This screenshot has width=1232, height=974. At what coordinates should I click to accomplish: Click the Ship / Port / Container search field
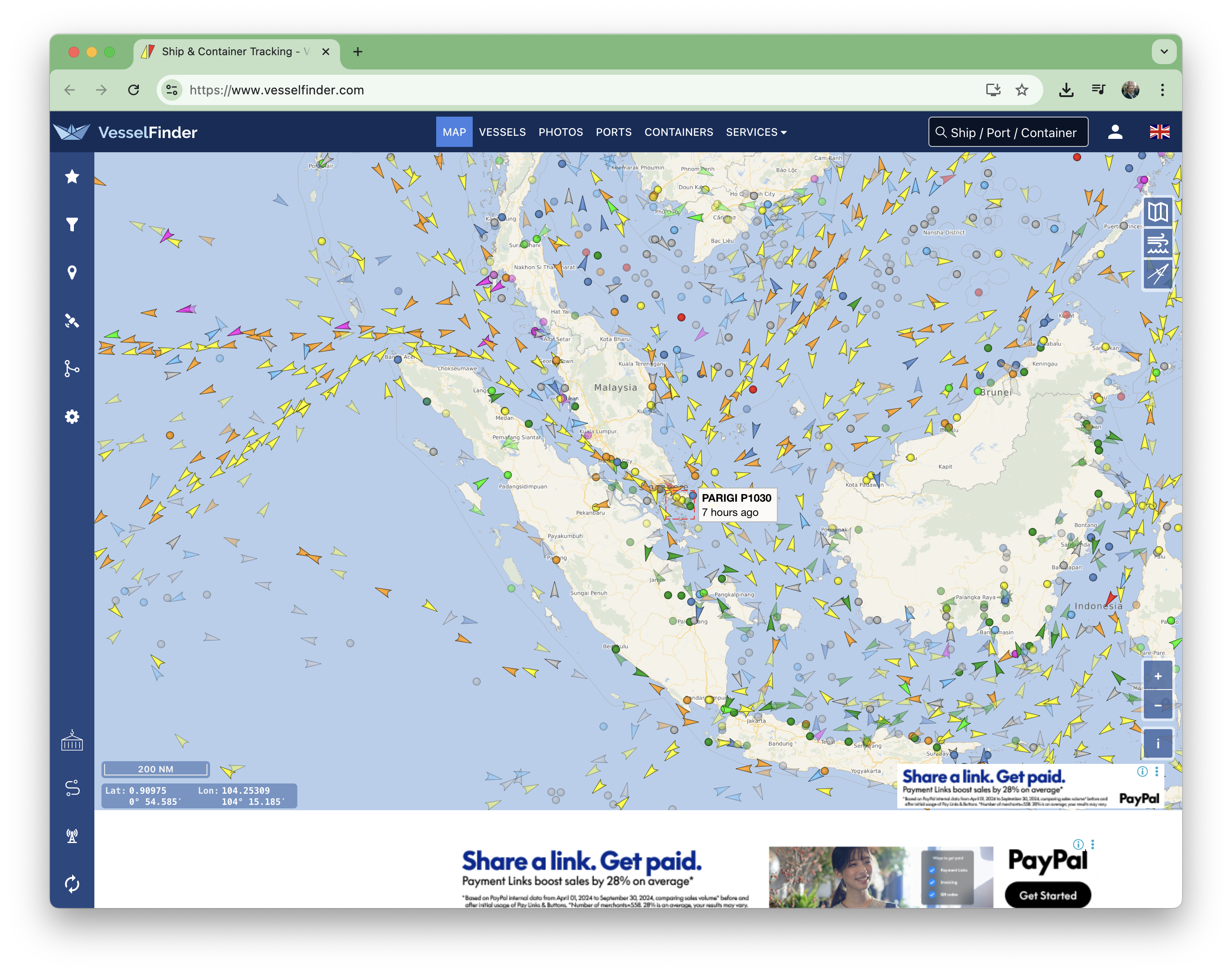[x=1008, y=132]
